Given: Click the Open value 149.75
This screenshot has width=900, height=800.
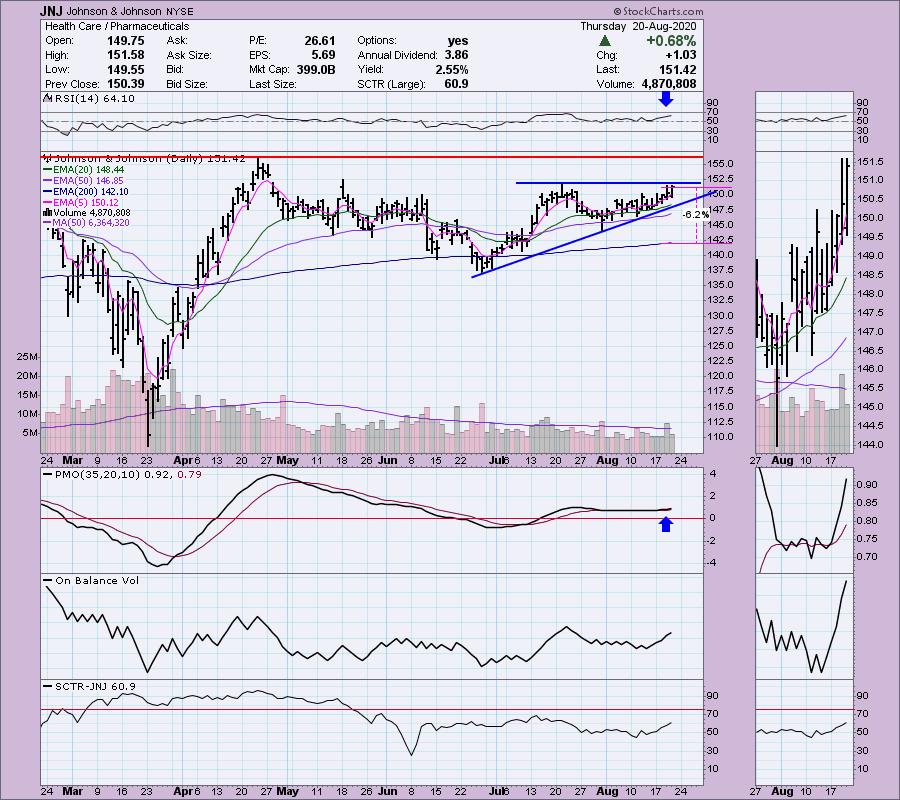Looking at the screenshot, I should tap(126, 41).
